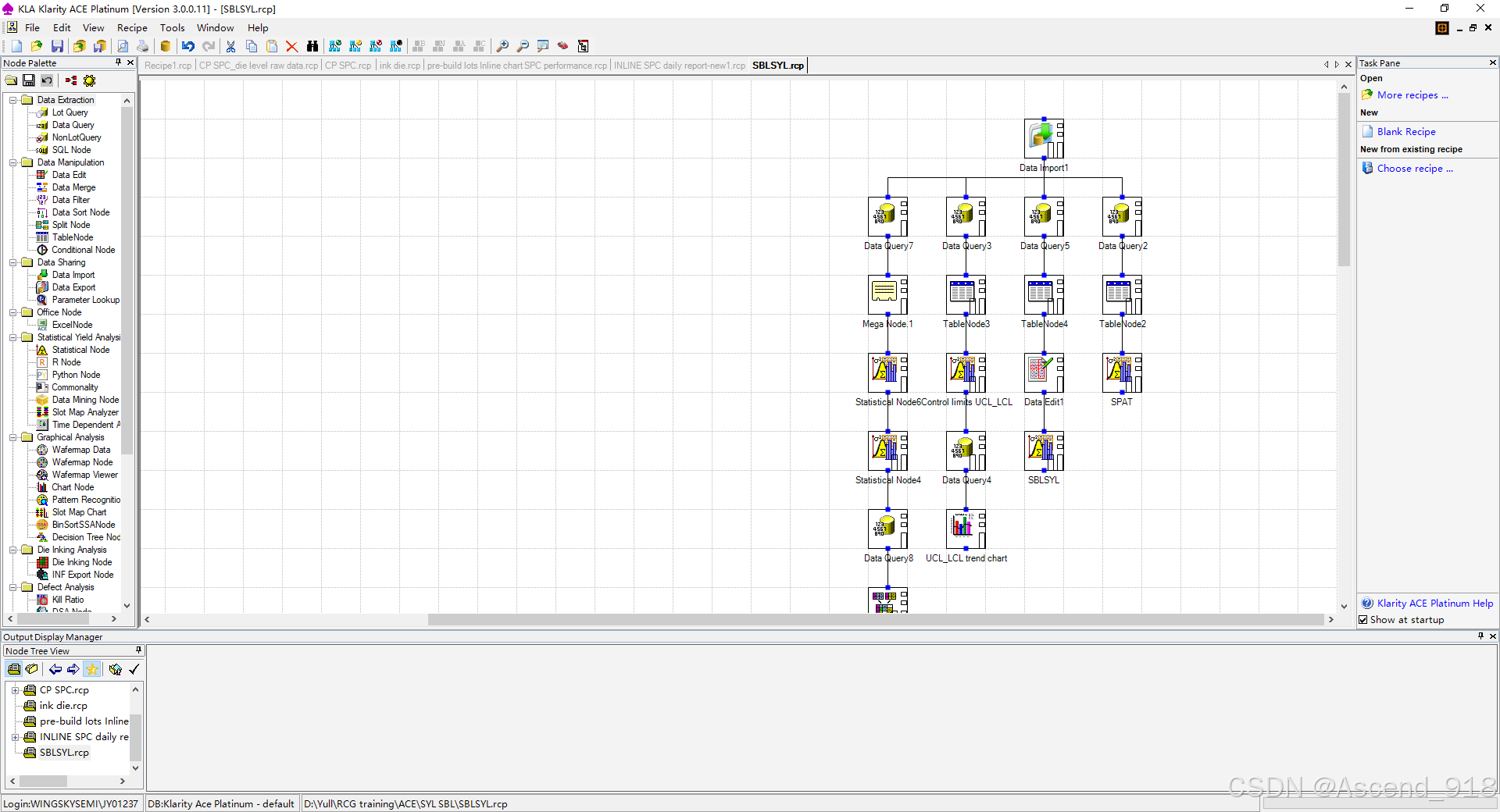Click the Print Preview toolbar icon

click(x=123, y=46)
